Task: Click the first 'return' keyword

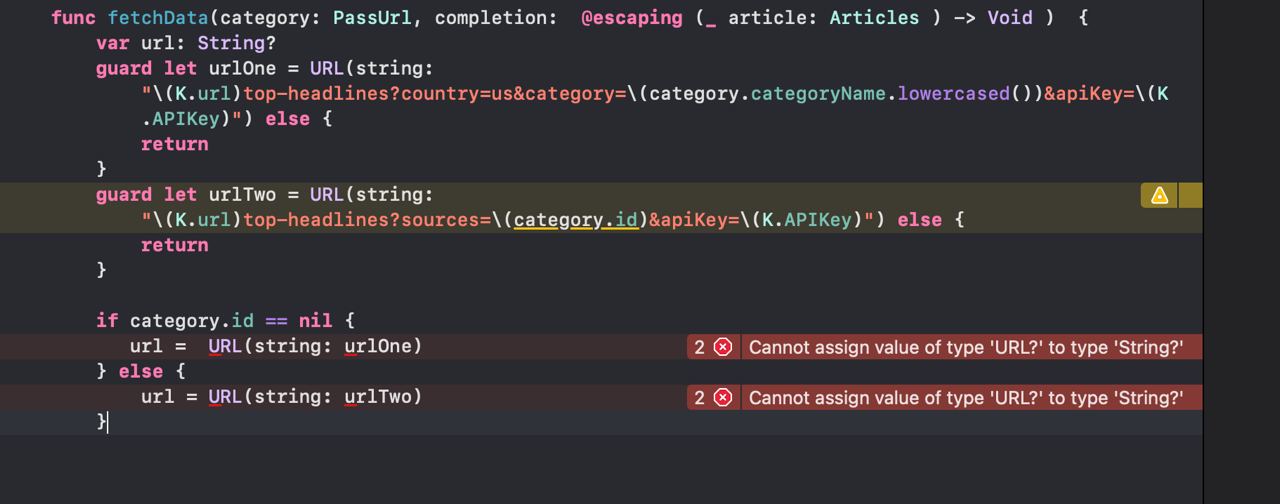Action: [175, 144]
